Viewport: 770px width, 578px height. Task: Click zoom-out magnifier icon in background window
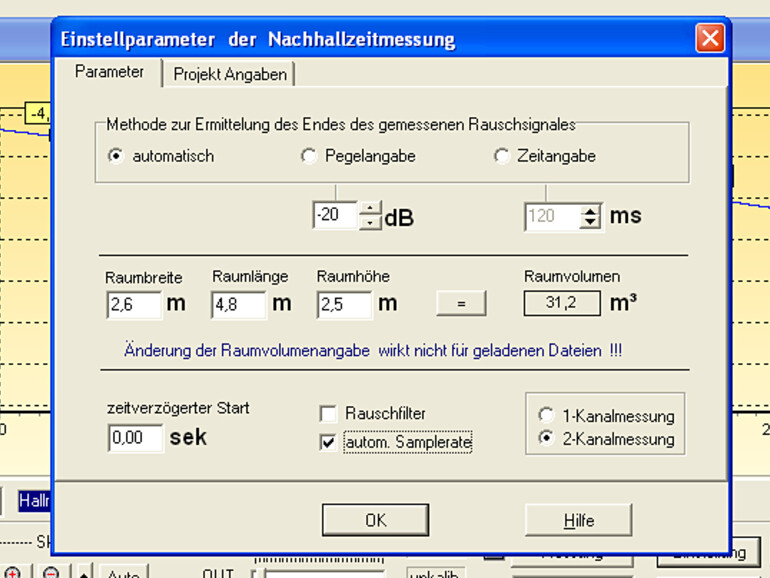pos(51,573)
